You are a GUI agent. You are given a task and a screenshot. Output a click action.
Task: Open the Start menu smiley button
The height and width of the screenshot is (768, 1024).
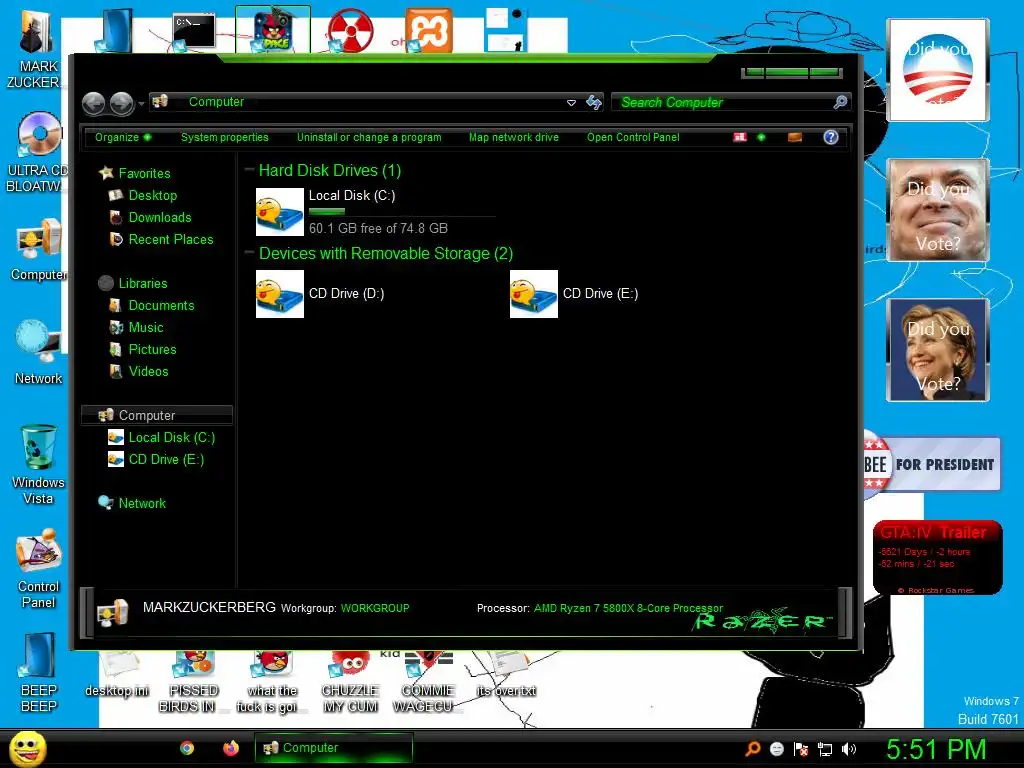tap(28, 748)
